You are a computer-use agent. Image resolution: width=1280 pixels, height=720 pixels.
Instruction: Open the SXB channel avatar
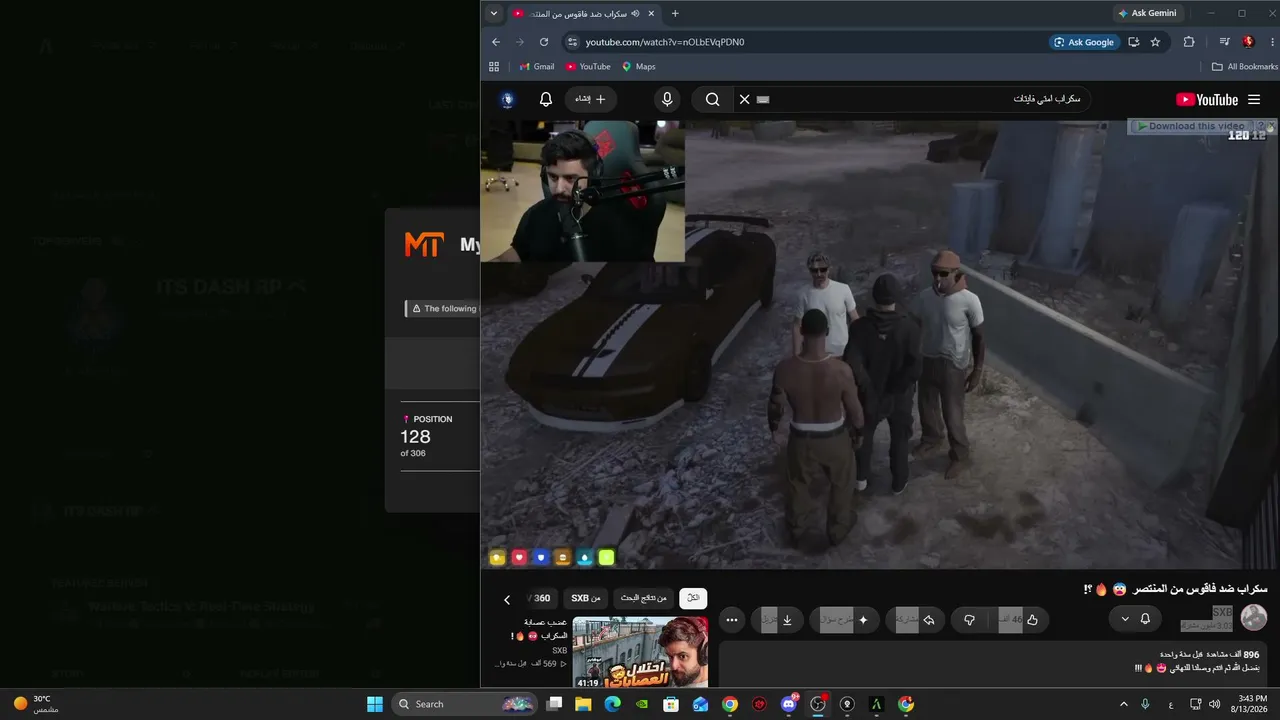tap(1254, 618)
